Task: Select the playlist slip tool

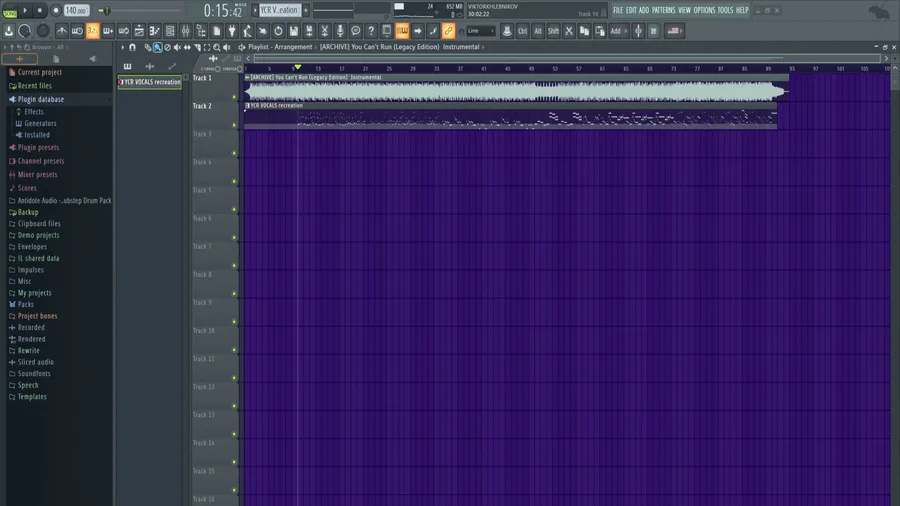Action: tap(187, 48)
